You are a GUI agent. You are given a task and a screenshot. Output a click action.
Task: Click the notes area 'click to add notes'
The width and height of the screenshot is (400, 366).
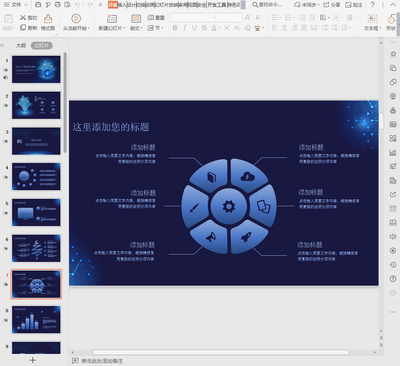click(102, 361)
